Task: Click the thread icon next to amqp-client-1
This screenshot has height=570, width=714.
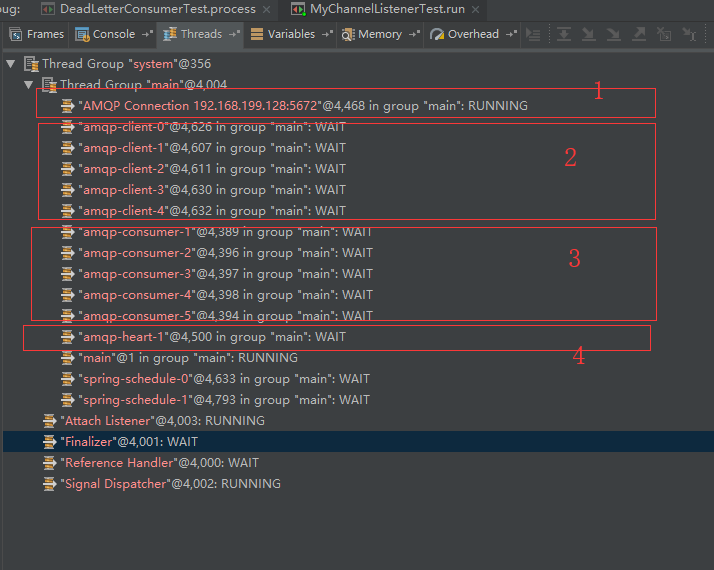Action: (67, 148)
